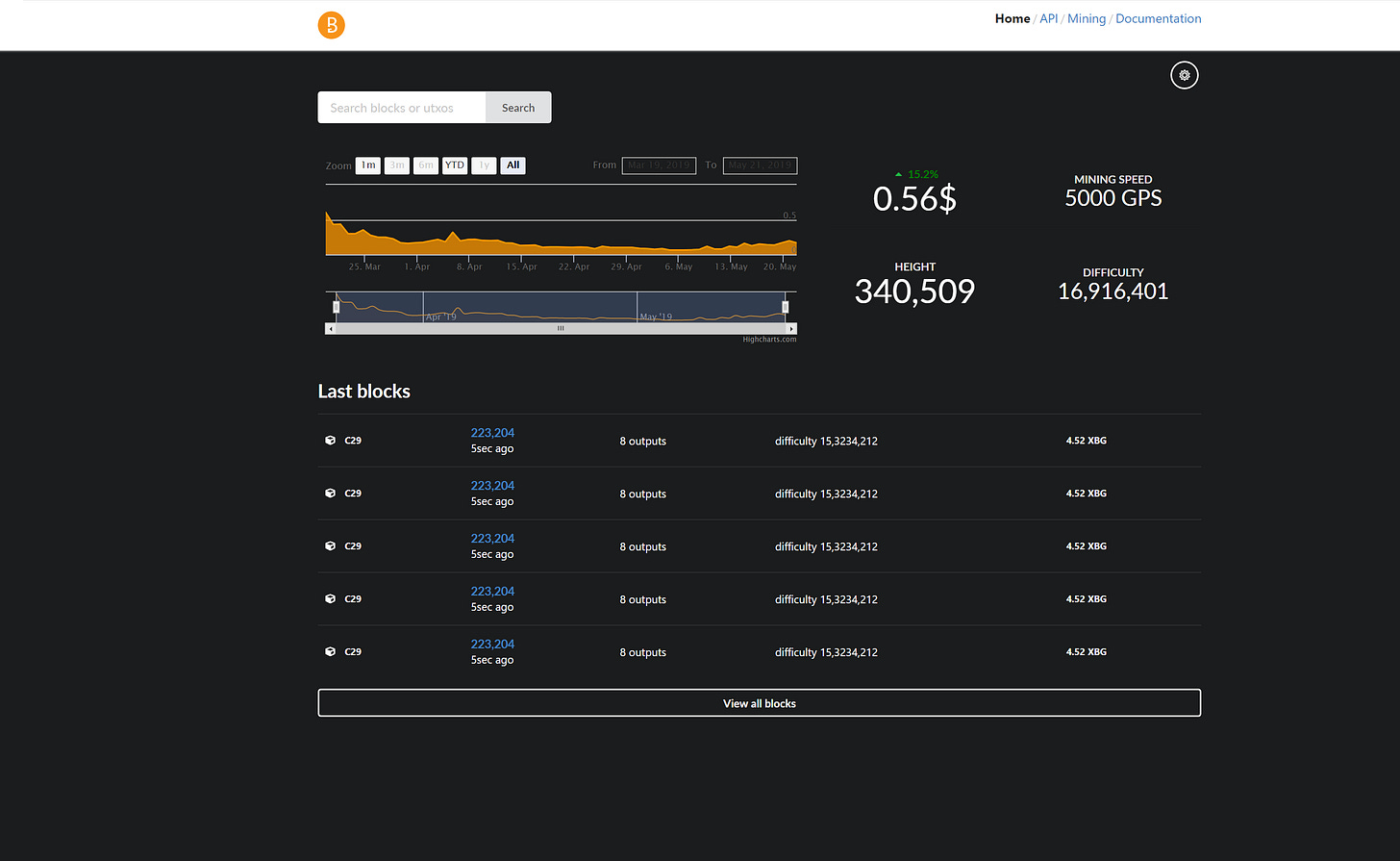Open block 223,204 in the first row

(x=492, y=433)
